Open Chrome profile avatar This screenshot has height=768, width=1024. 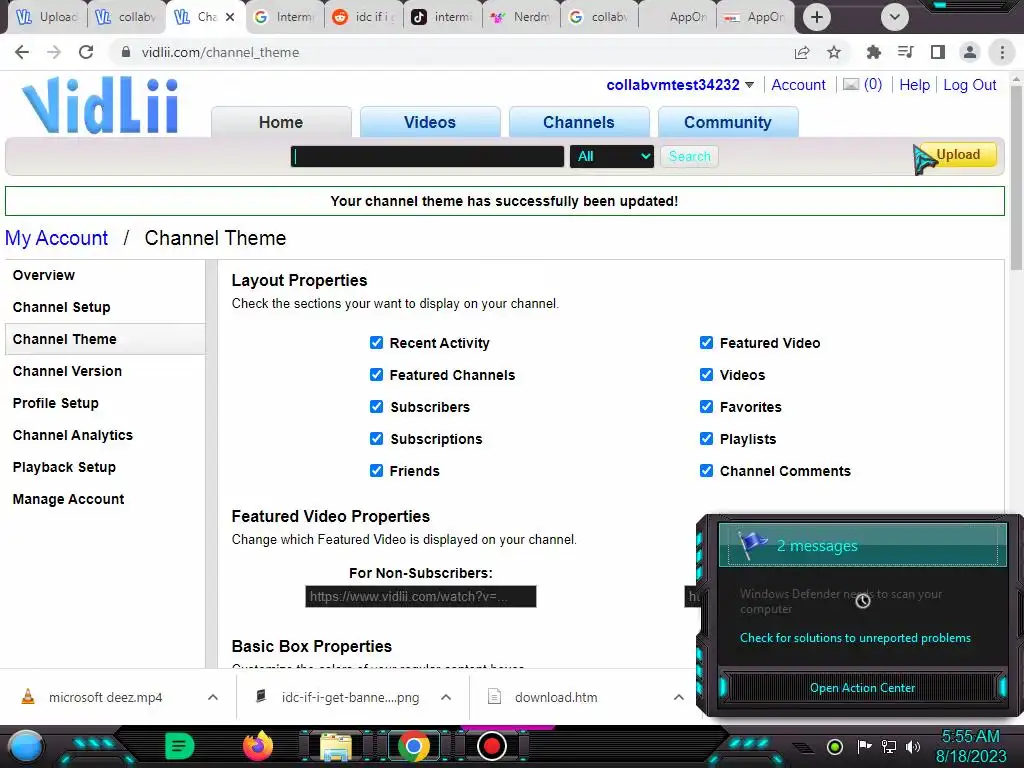[970, 52]
